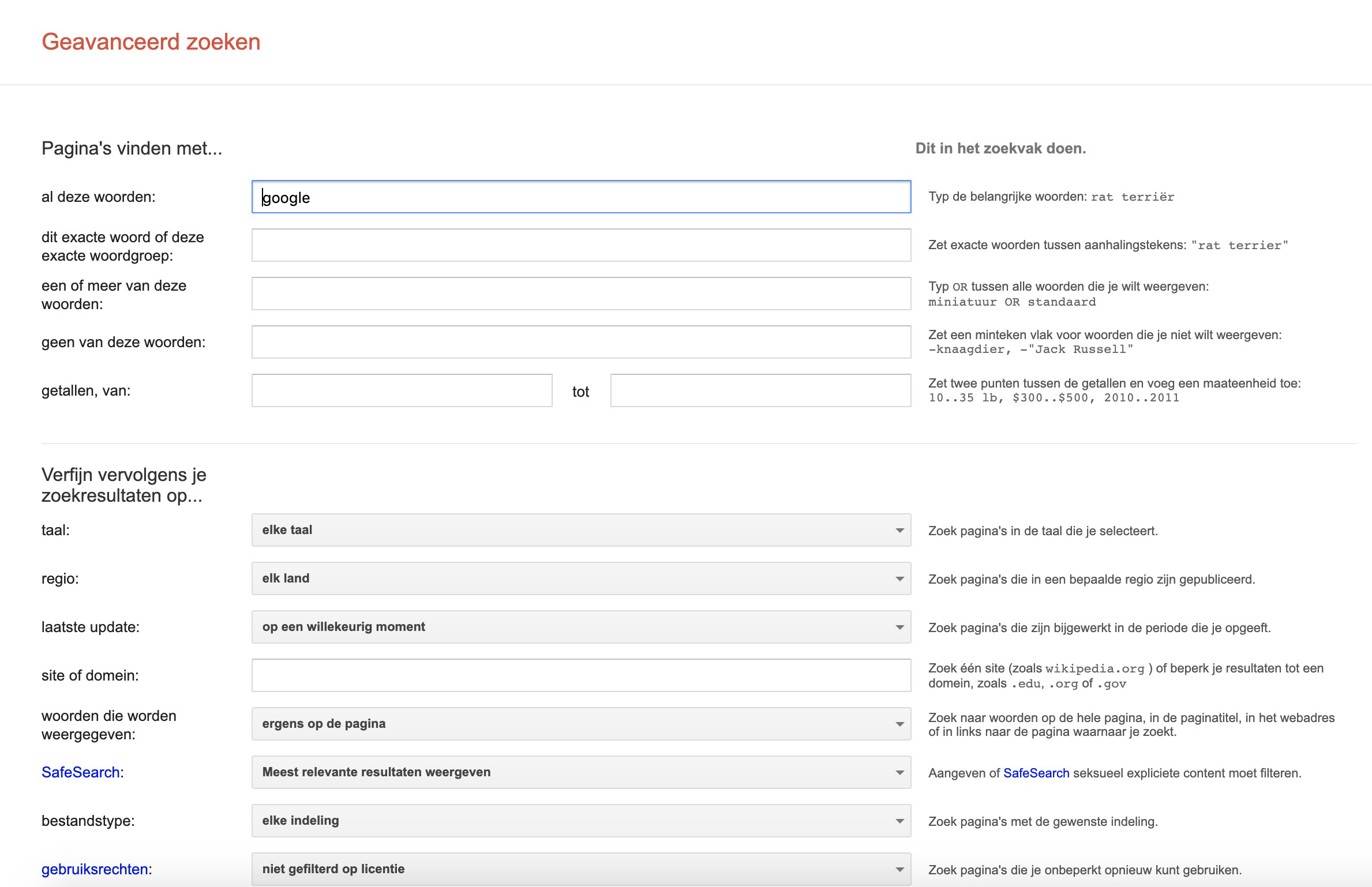Click 'Zoek pagina's met de gewenste indeling.'
The image size is (1372, 887).
(x=1043, y=821)
